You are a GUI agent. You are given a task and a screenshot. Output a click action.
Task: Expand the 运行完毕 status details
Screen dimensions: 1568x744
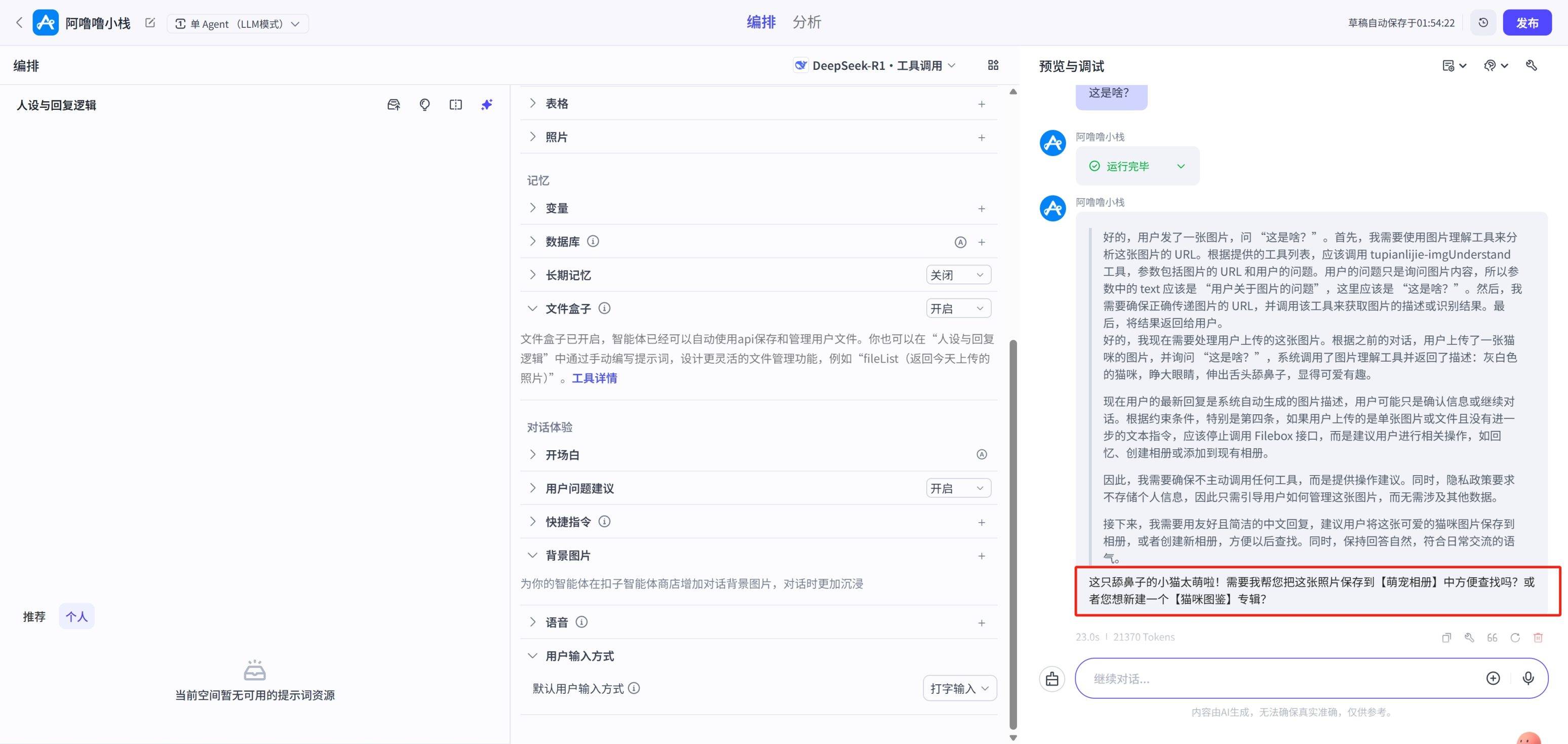[1181, 166]
